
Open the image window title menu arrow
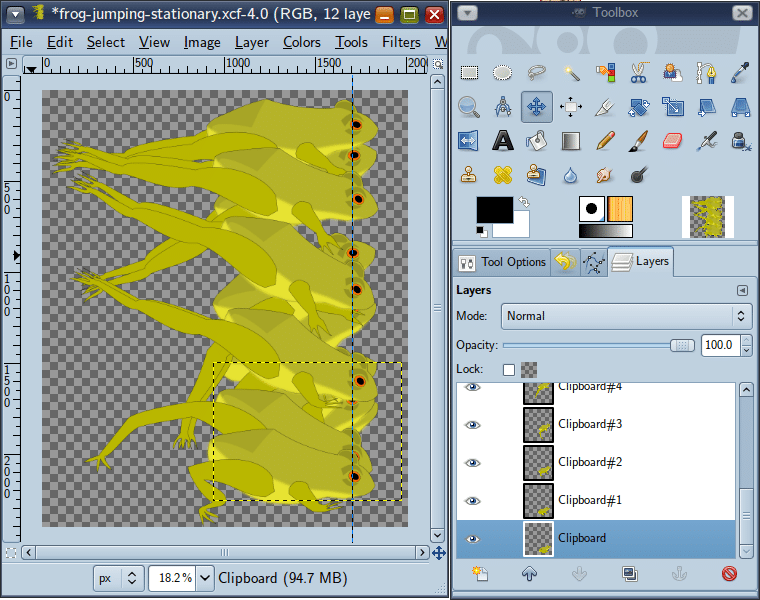tap(15, 15)
